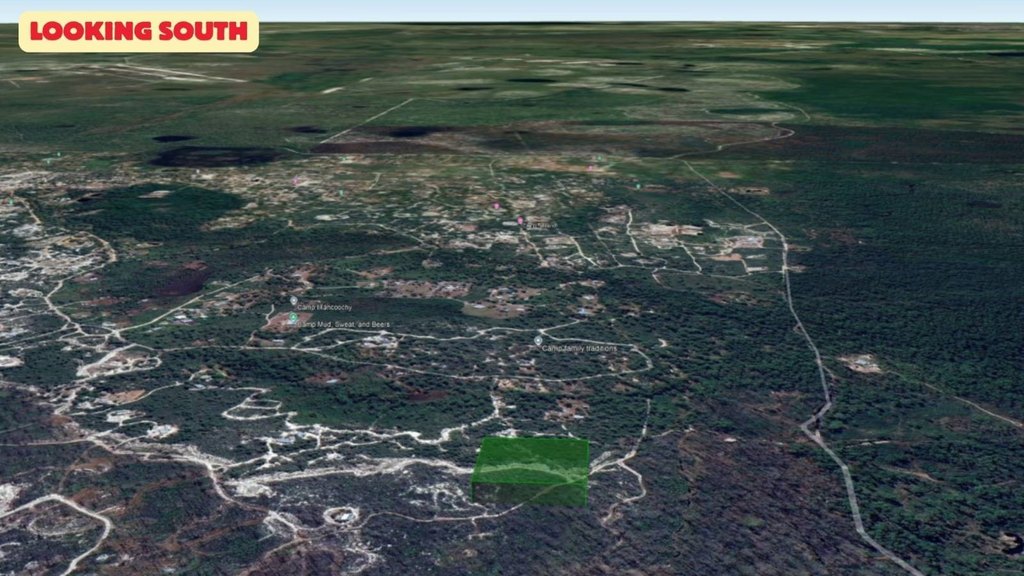Click the large dark pond near the horizon
1024x576 pixels.
click(x=215, y=157)
